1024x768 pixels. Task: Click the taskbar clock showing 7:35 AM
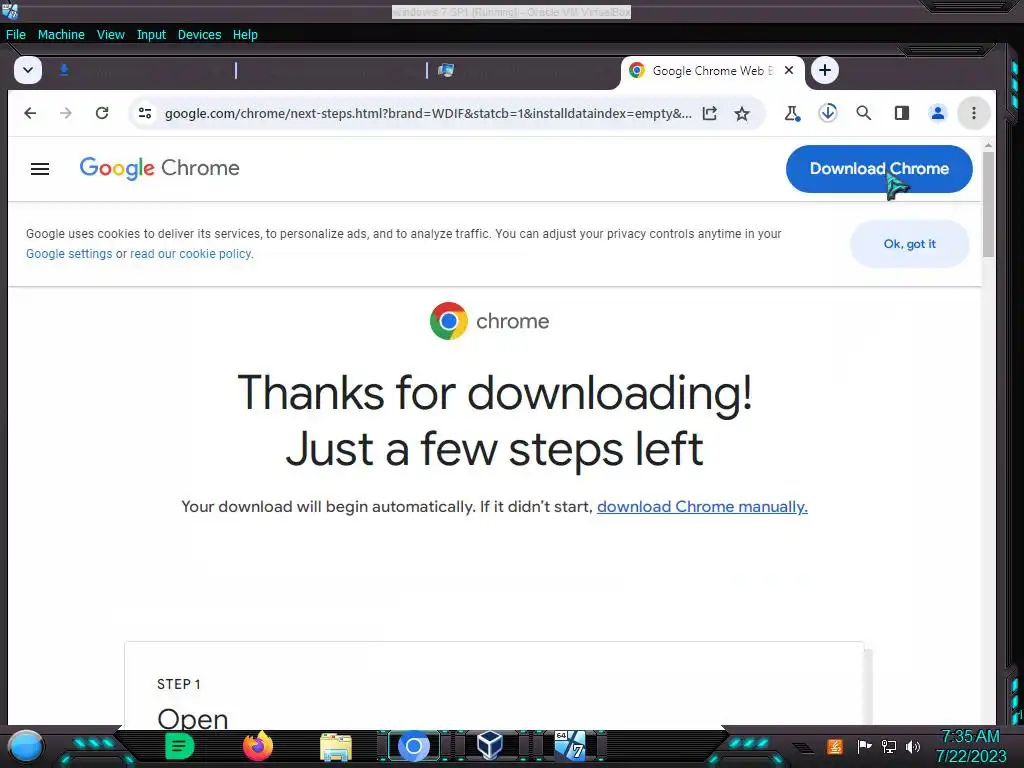tap(971, 746)
